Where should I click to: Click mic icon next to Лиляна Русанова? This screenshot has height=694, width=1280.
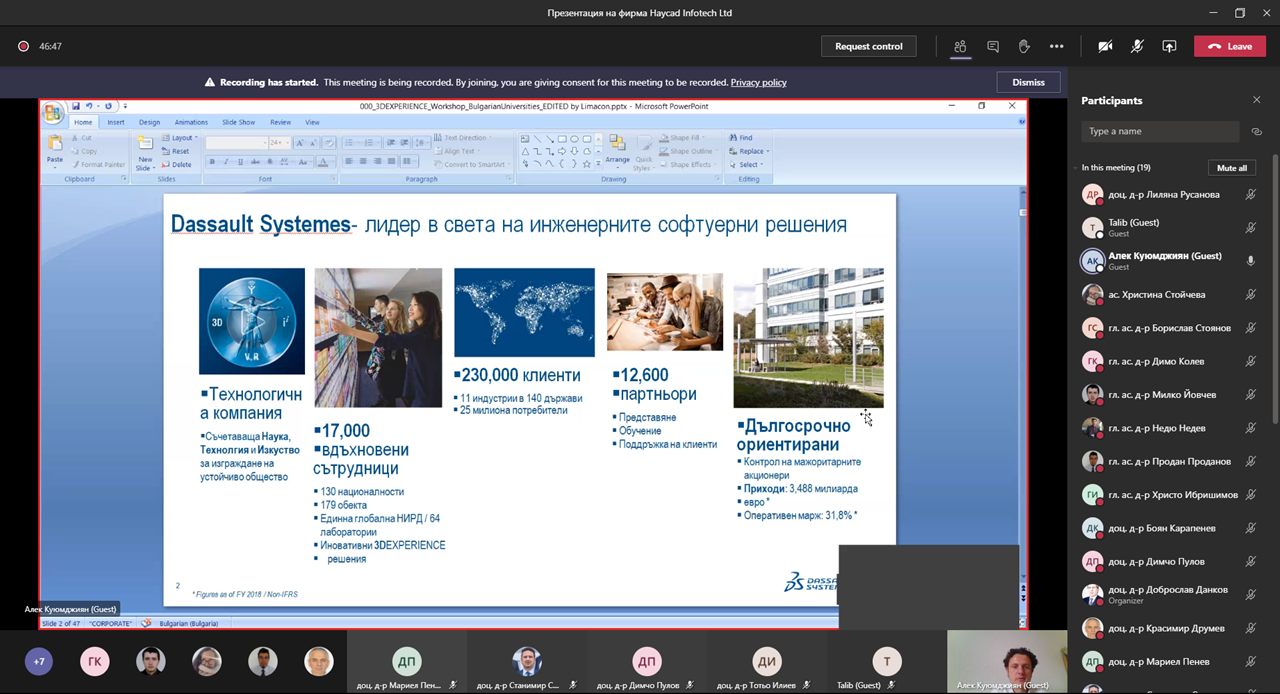(x=1250, y=195)
